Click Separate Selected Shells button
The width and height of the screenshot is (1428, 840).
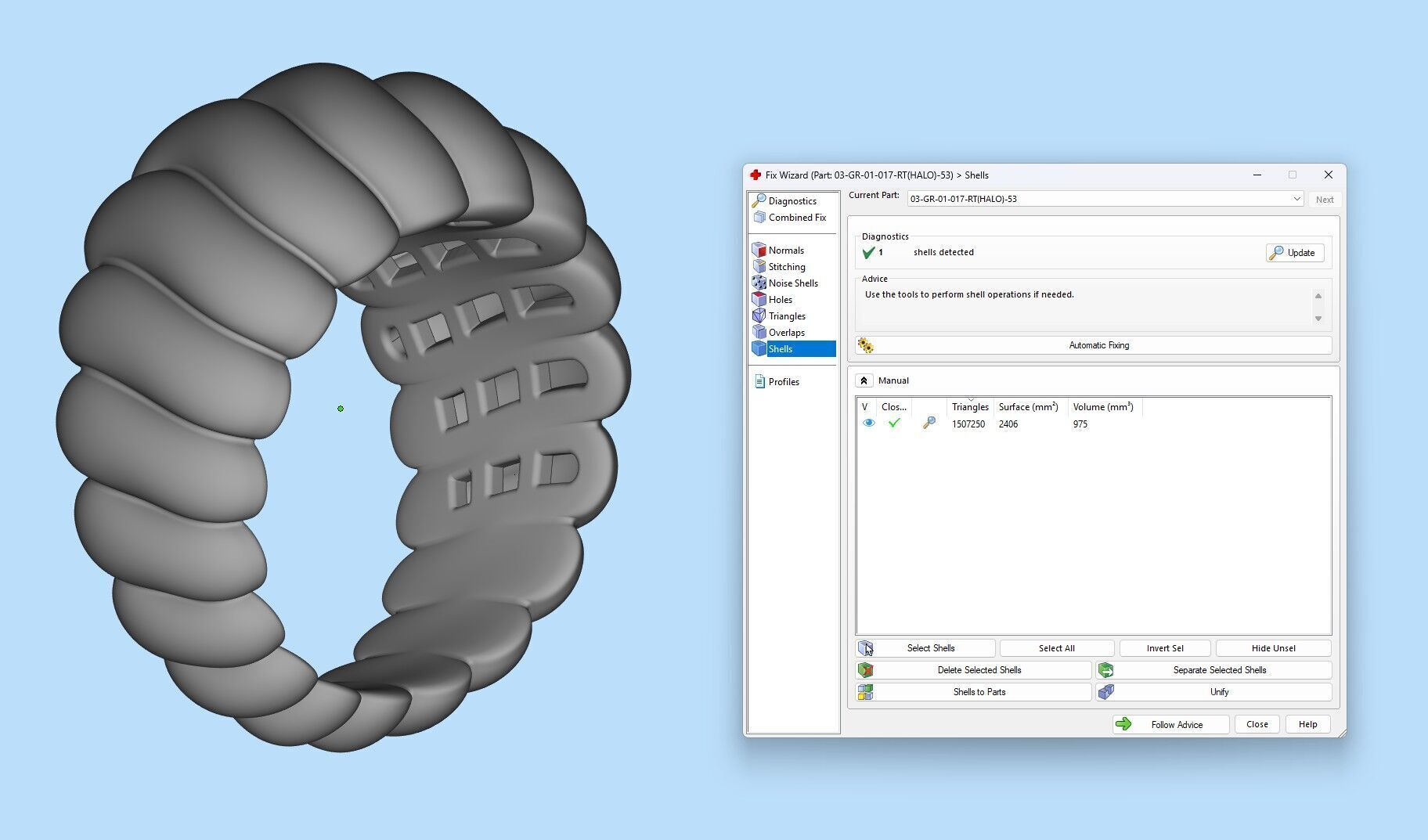tap(1213, 670)
